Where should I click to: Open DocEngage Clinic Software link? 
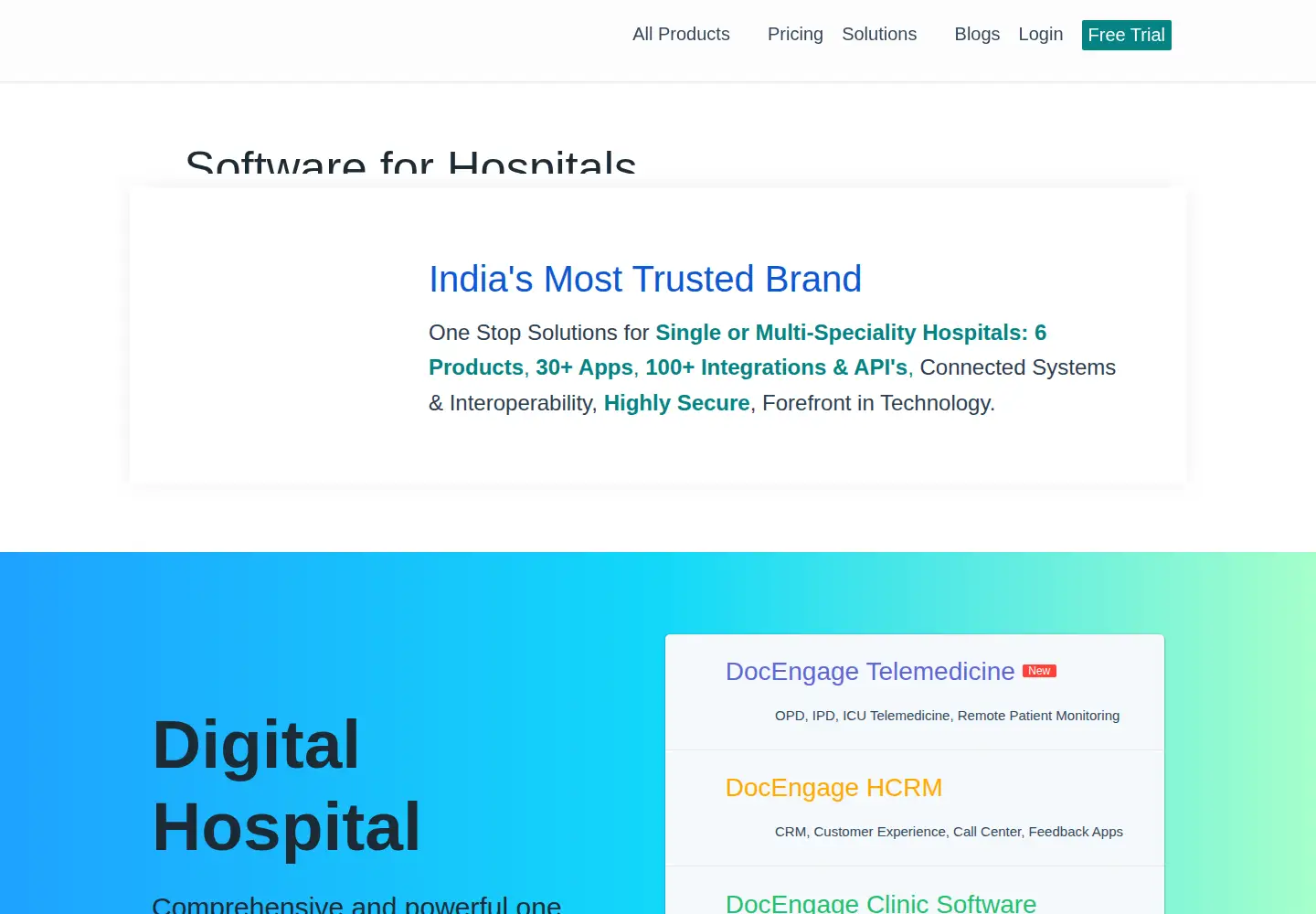pos(881,903)
